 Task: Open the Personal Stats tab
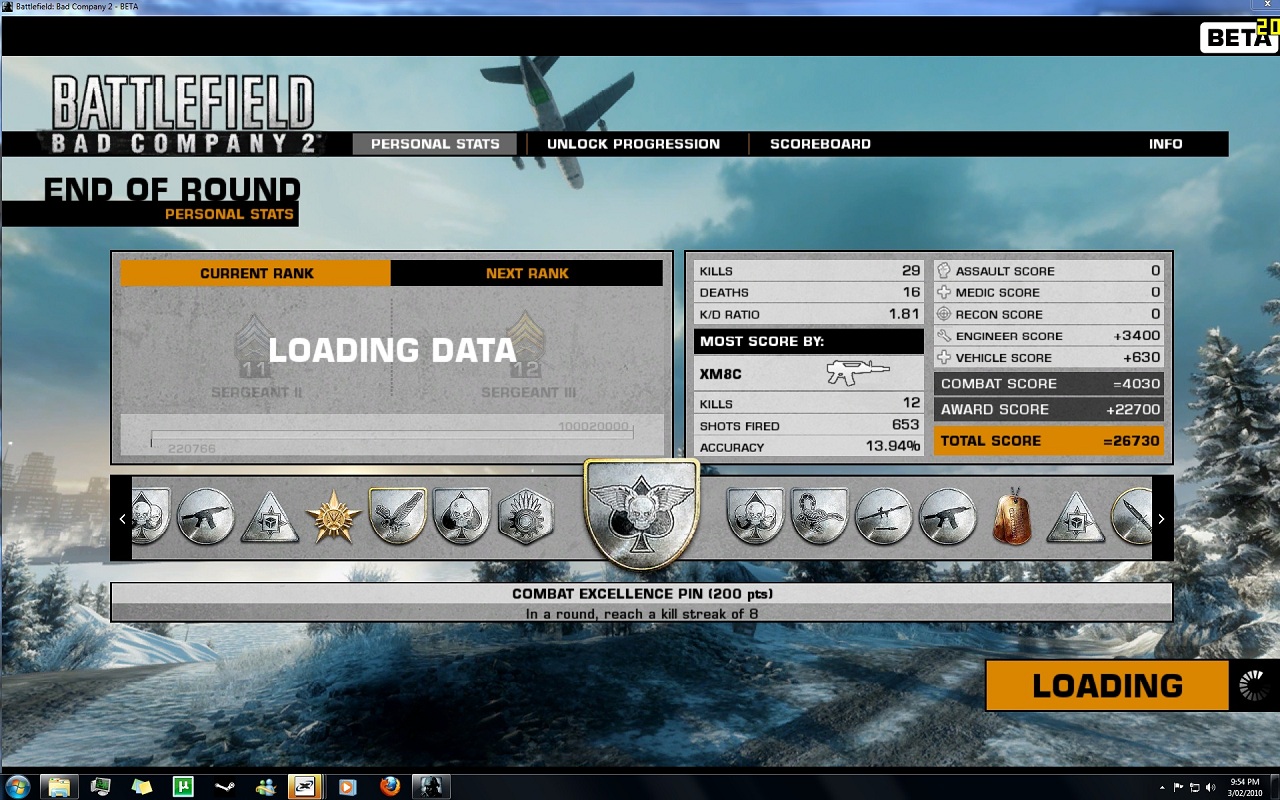click(x=435, y=144)
